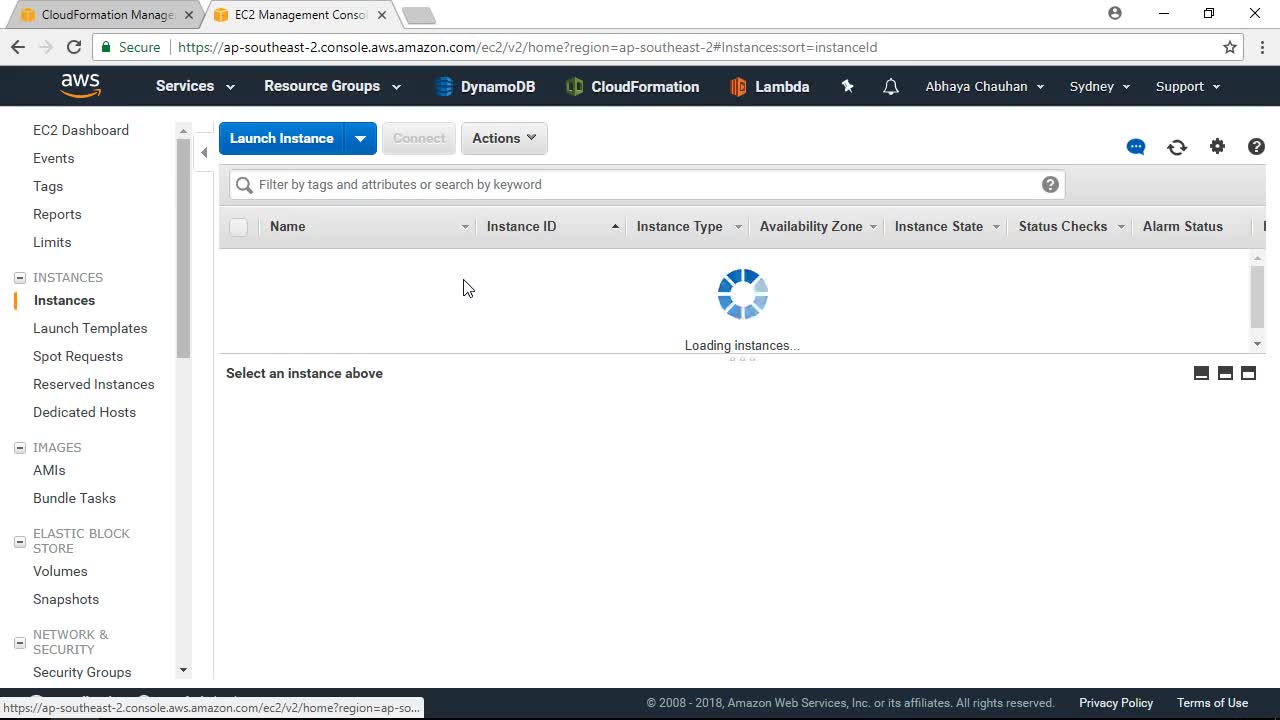The height and width of the screenshot is (720, 1280).
Task: Open the Name column dropdown arrow
Action: (x=465, y=227)
